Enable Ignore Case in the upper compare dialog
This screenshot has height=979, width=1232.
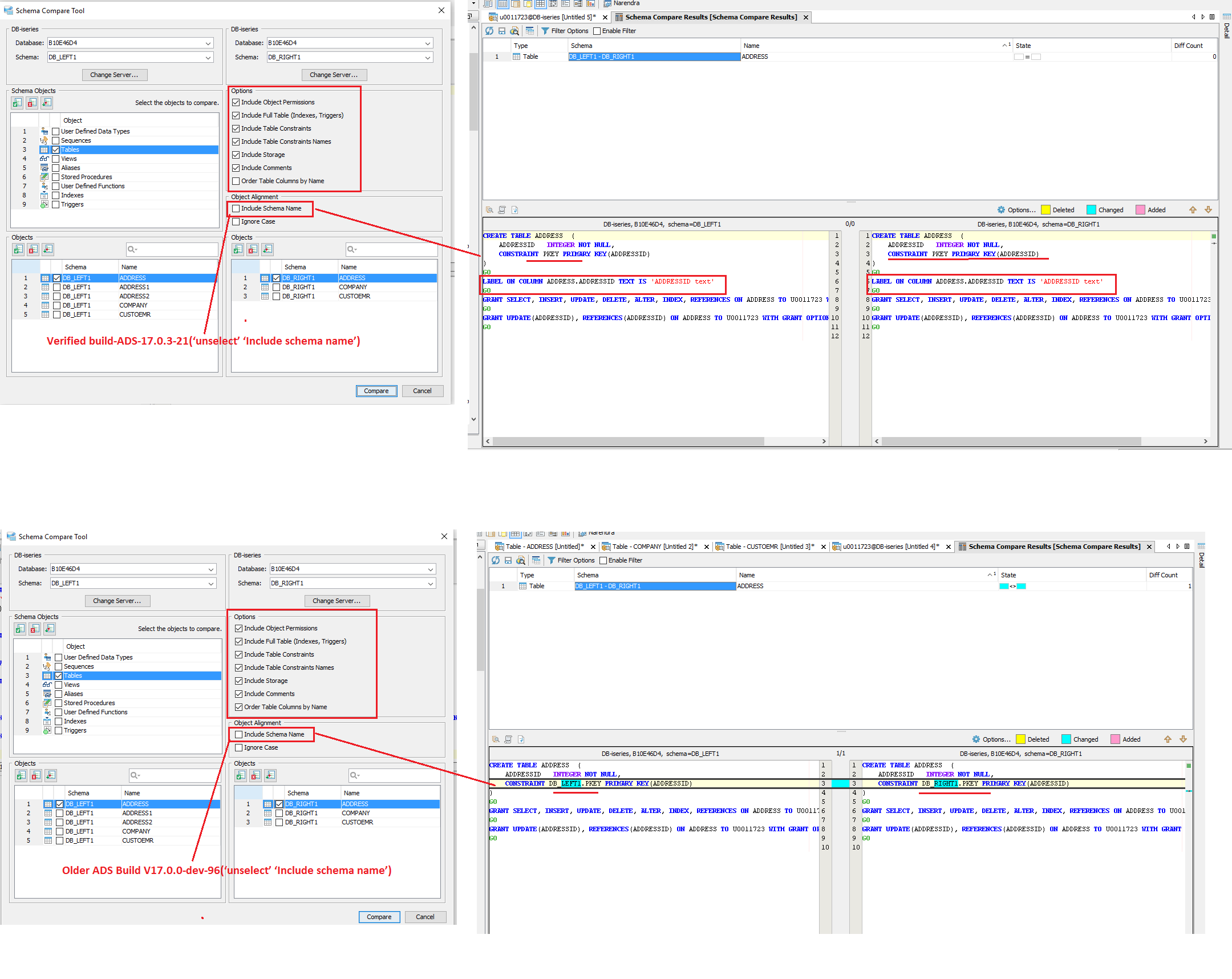(236, 222)
